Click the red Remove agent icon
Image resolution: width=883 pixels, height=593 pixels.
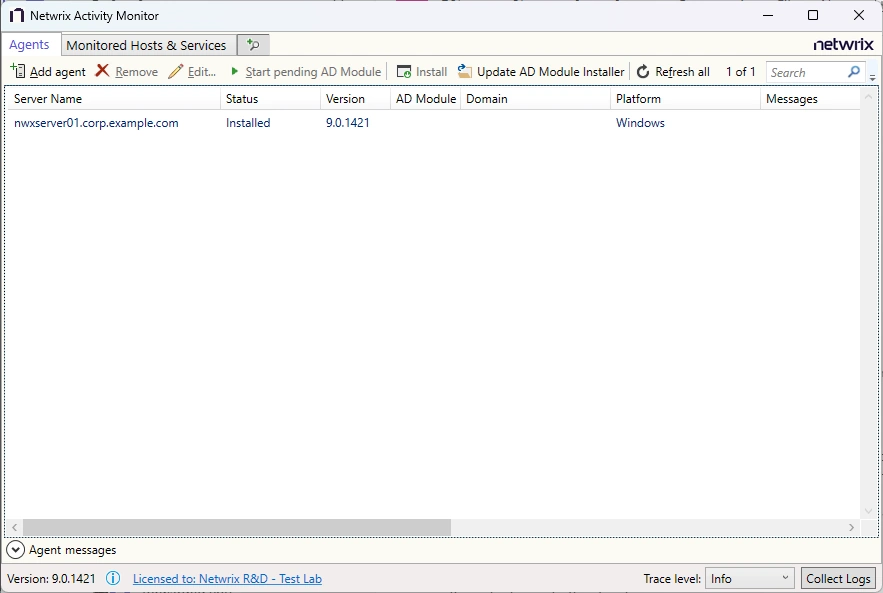(x=102, y=71)
